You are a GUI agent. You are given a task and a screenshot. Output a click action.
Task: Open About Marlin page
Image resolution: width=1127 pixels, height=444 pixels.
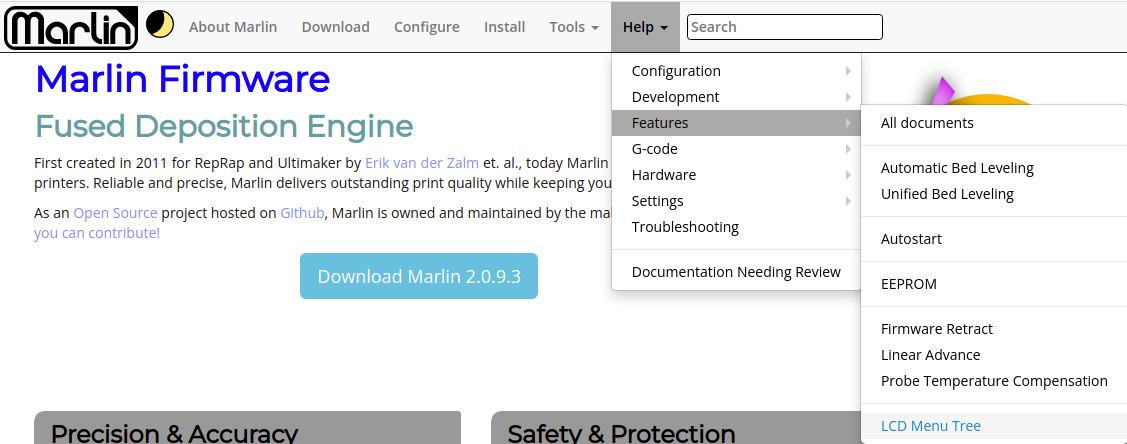point(233,27)
